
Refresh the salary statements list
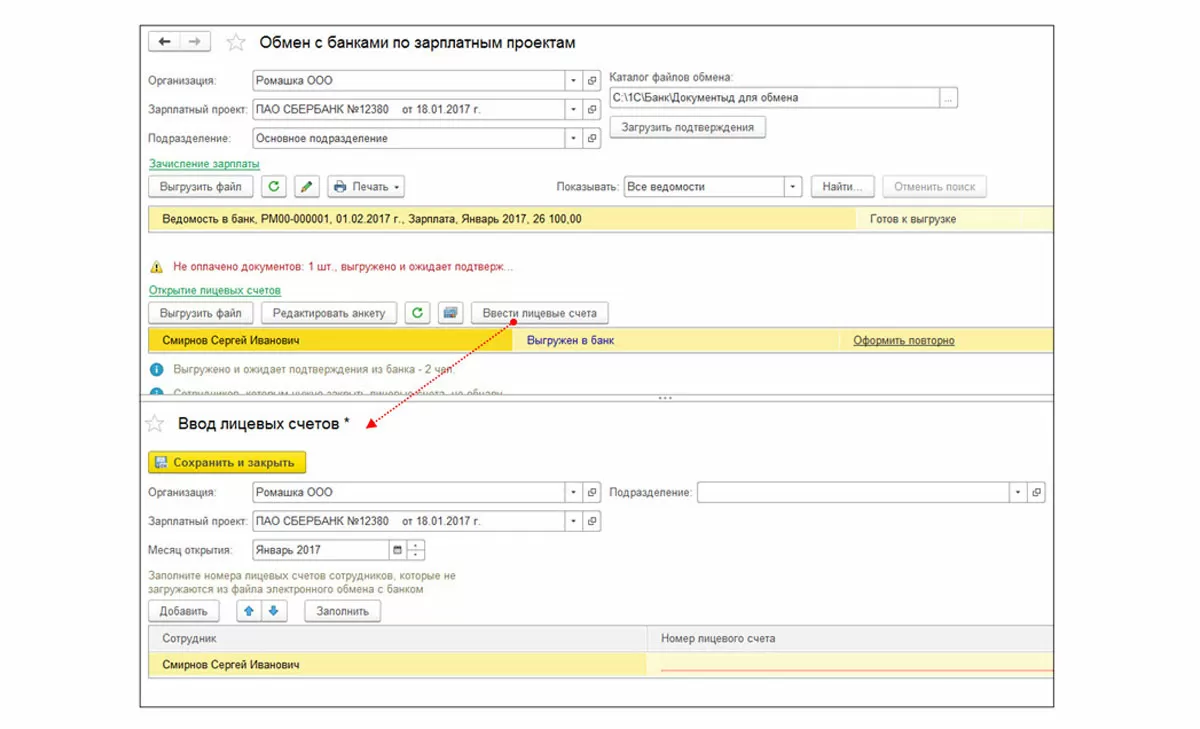(274, 187)
